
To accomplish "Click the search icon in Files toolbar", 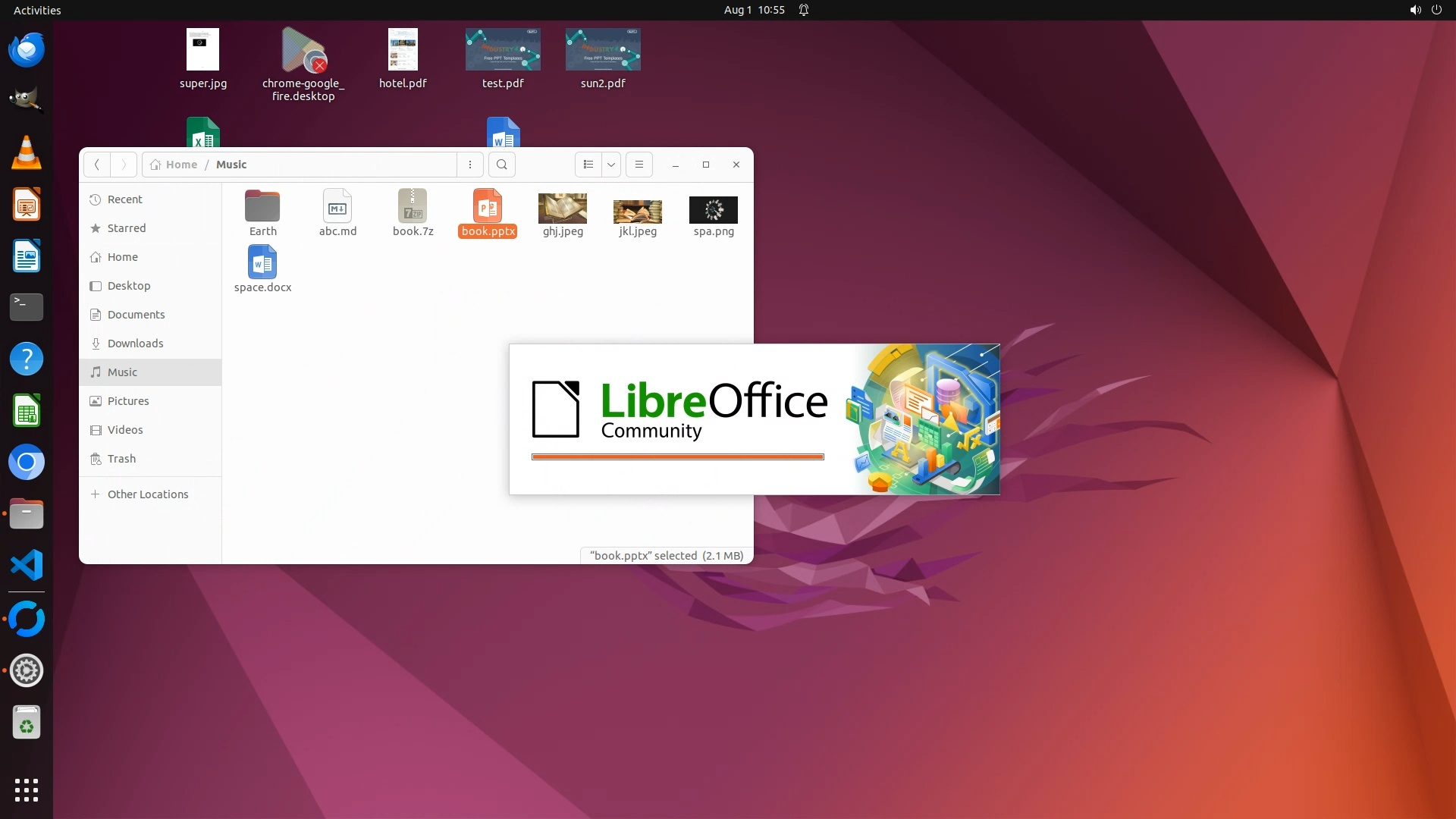I will pos(501,165).
